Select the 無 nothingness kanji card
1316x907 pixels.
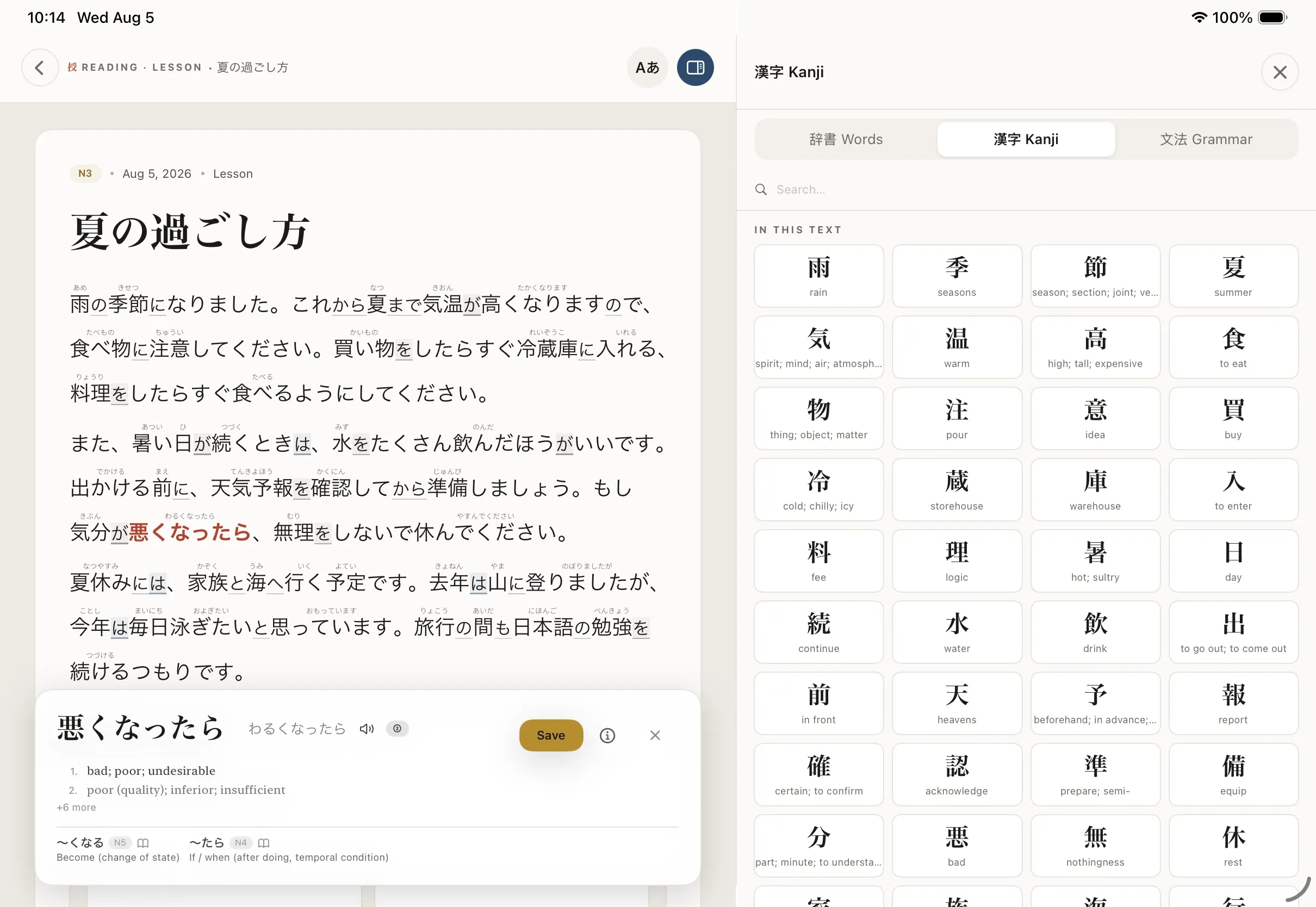tap(1096, 846)
